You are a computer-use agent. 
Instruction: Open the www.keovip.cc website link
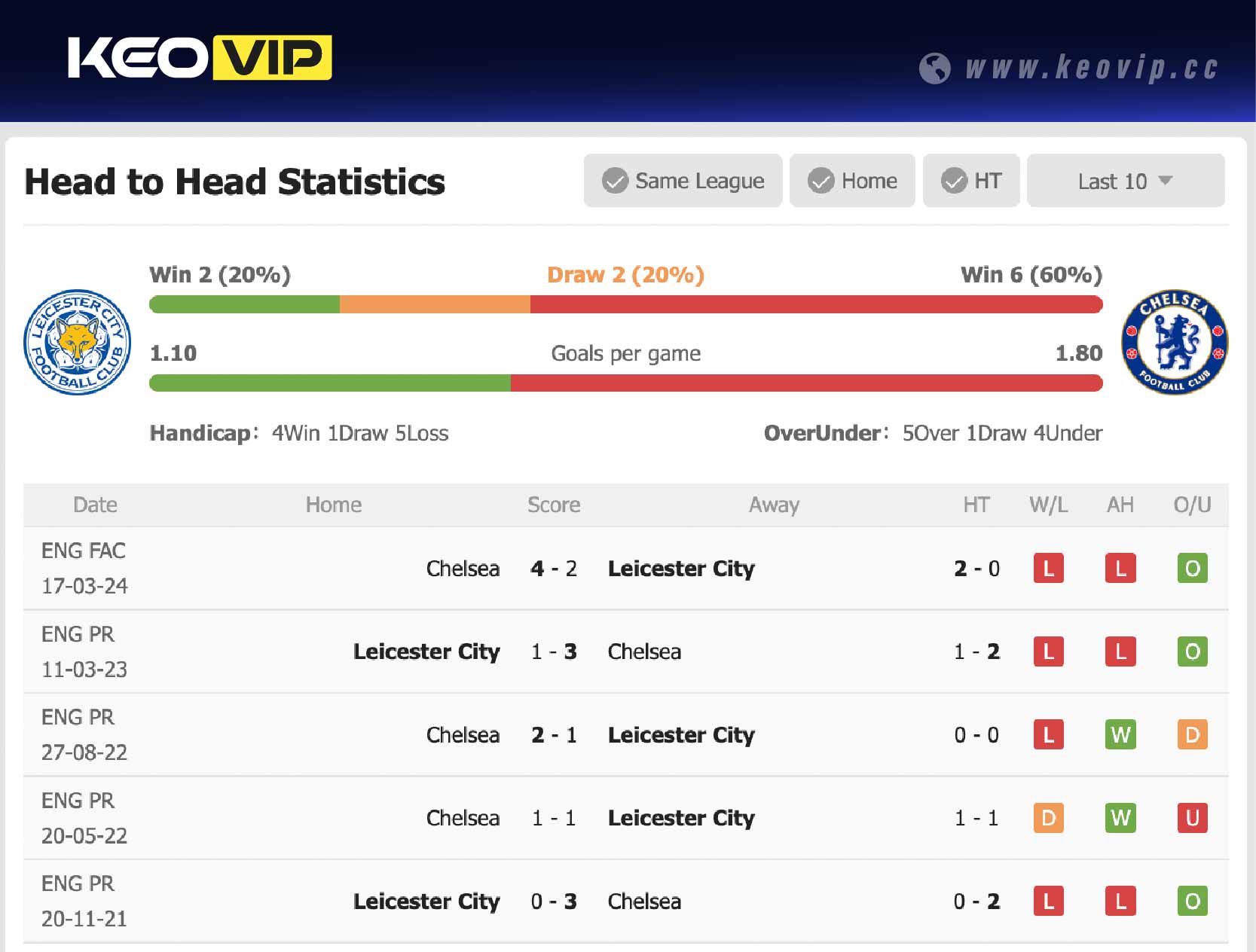(1091, 69)
